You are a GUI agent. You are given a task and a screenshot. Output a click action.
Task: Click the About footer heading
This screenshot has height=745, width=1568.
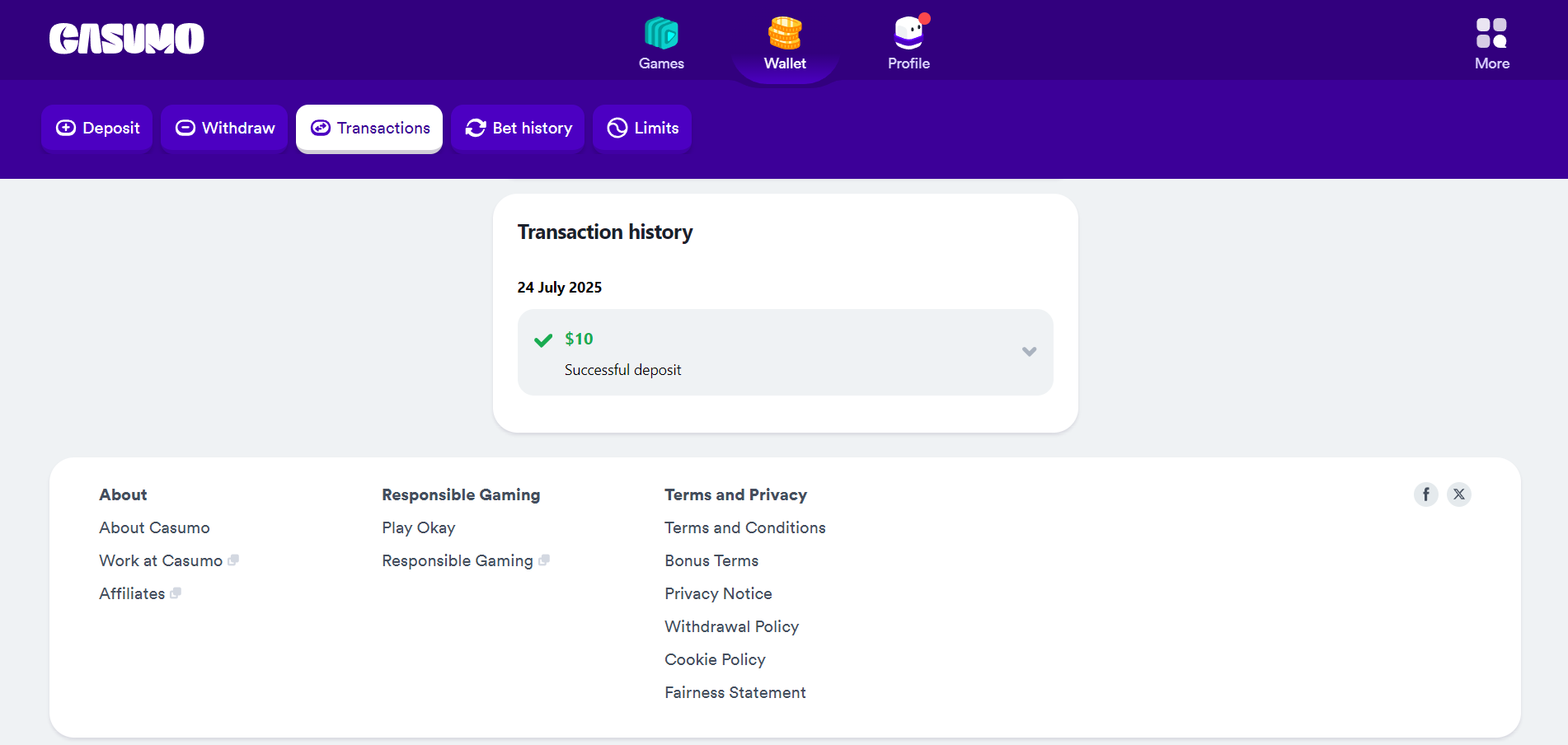click(x=123, y=494)
